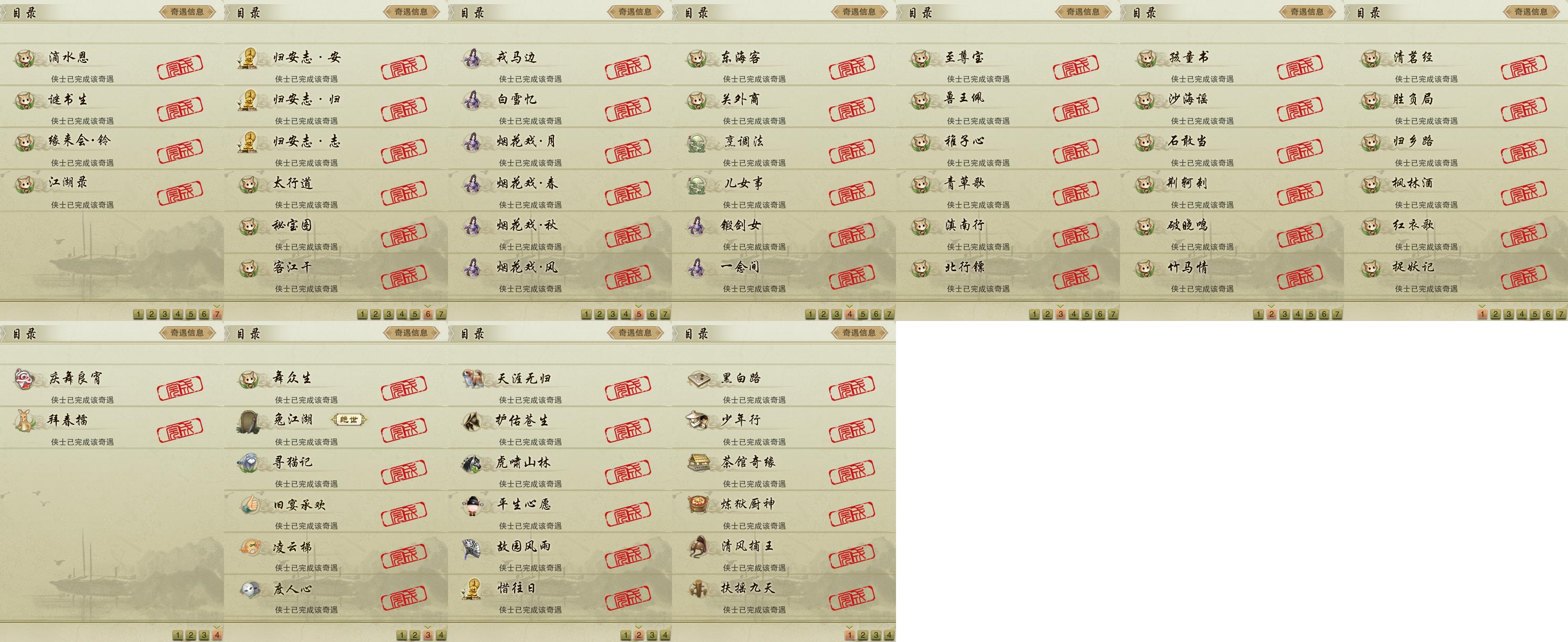Click the 黑白路 Go board icon
Viewport: 1568px width, 642px height.
pos(699,379)
